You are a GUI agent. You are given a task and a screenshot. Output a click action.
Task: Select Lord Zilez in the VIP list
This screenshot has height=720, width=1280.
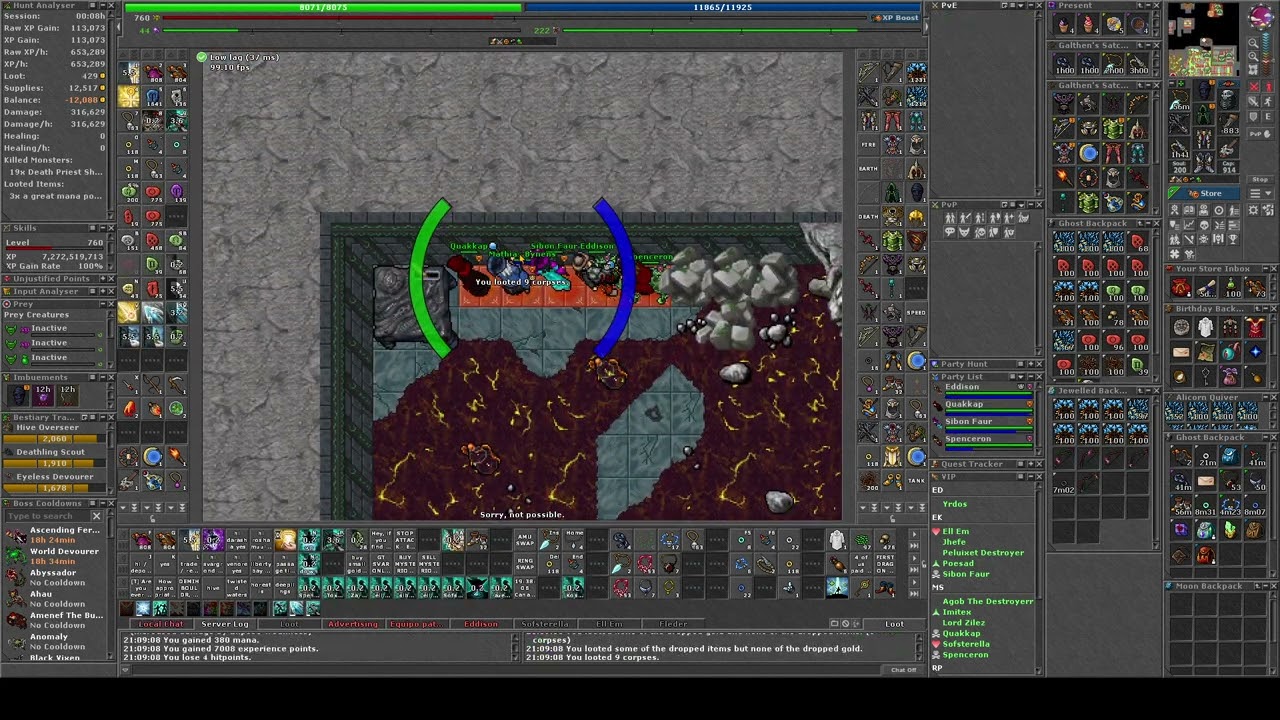coord(963,623)
